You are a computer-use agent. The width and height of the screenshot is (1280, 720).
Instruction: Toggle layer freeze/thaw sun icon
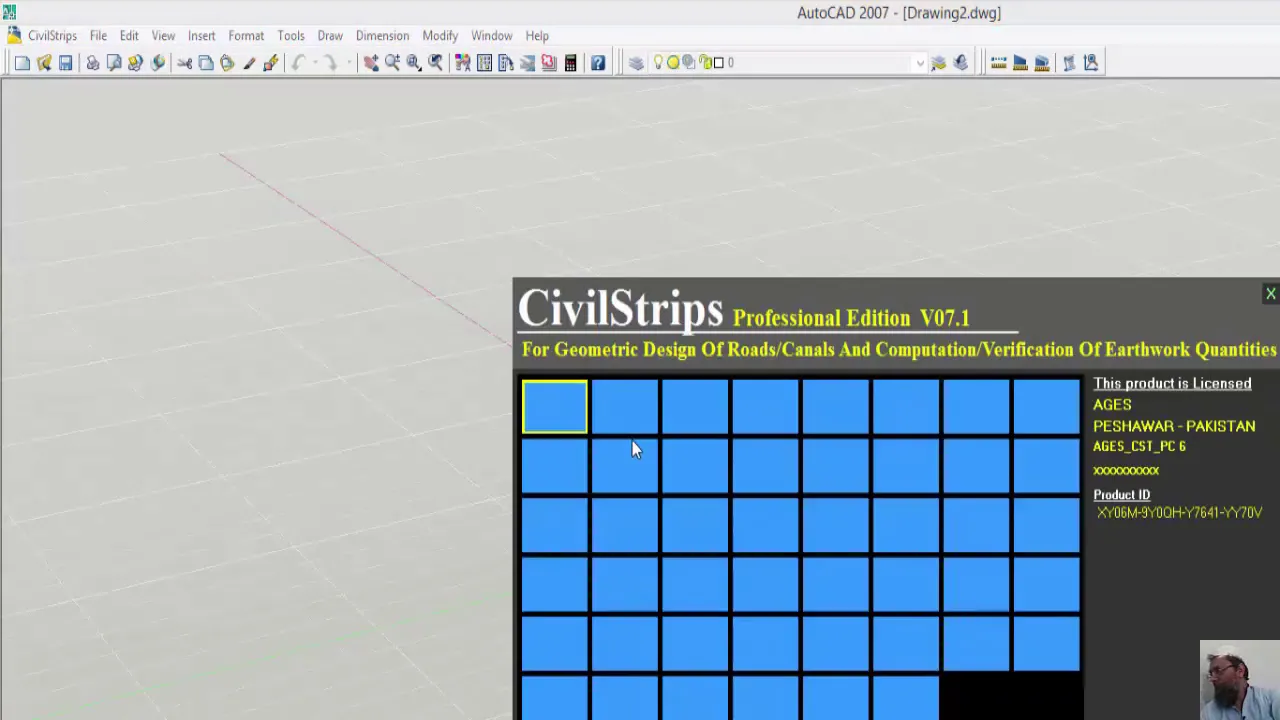[x=673, y=62]
